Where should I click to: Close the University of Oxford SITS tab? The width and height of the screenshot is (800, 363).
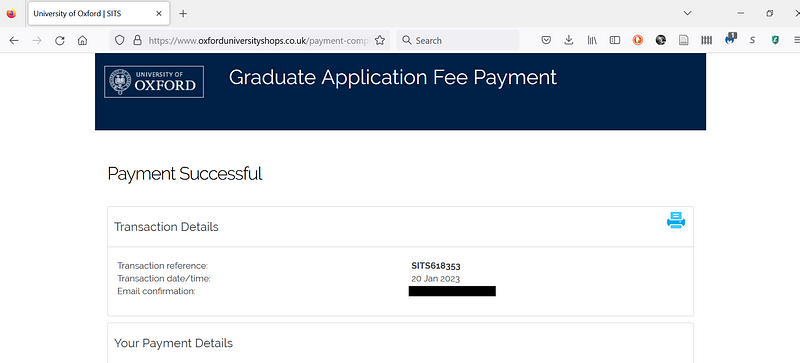point(159,14)
